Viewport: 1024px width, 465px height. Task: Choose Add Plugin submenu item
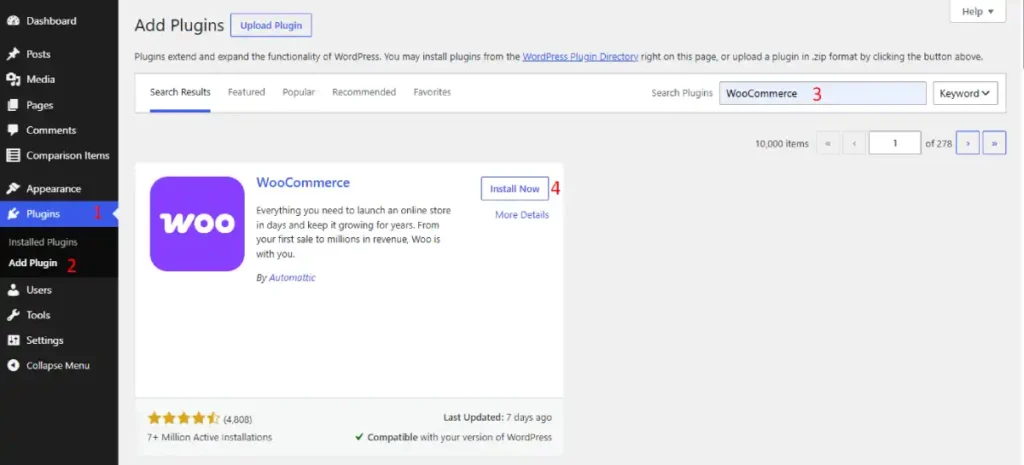tap(33, 263)
